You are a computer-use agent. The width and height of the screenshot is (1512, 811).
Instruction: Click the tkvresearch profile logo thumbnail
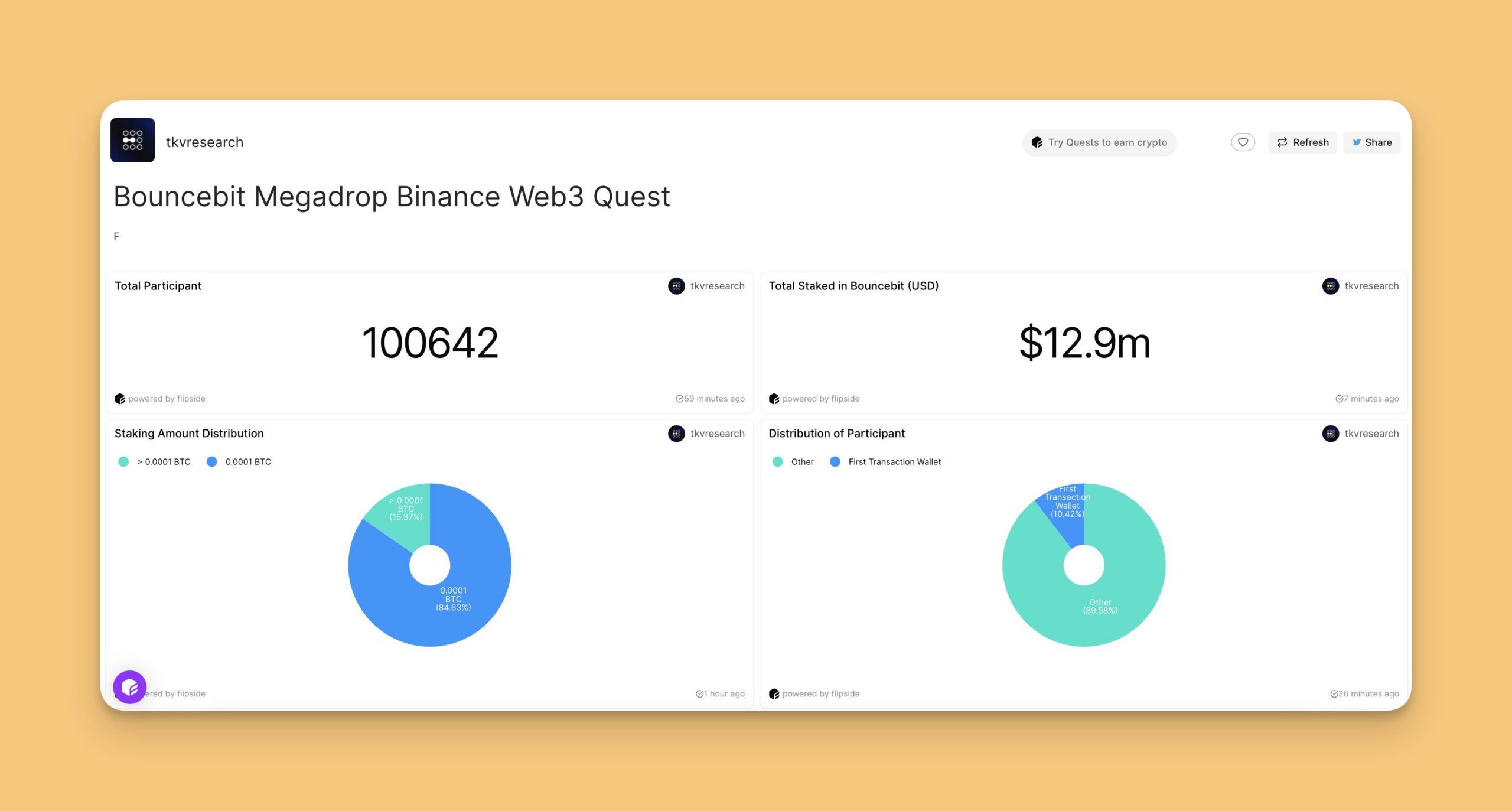tap(132, 140)
